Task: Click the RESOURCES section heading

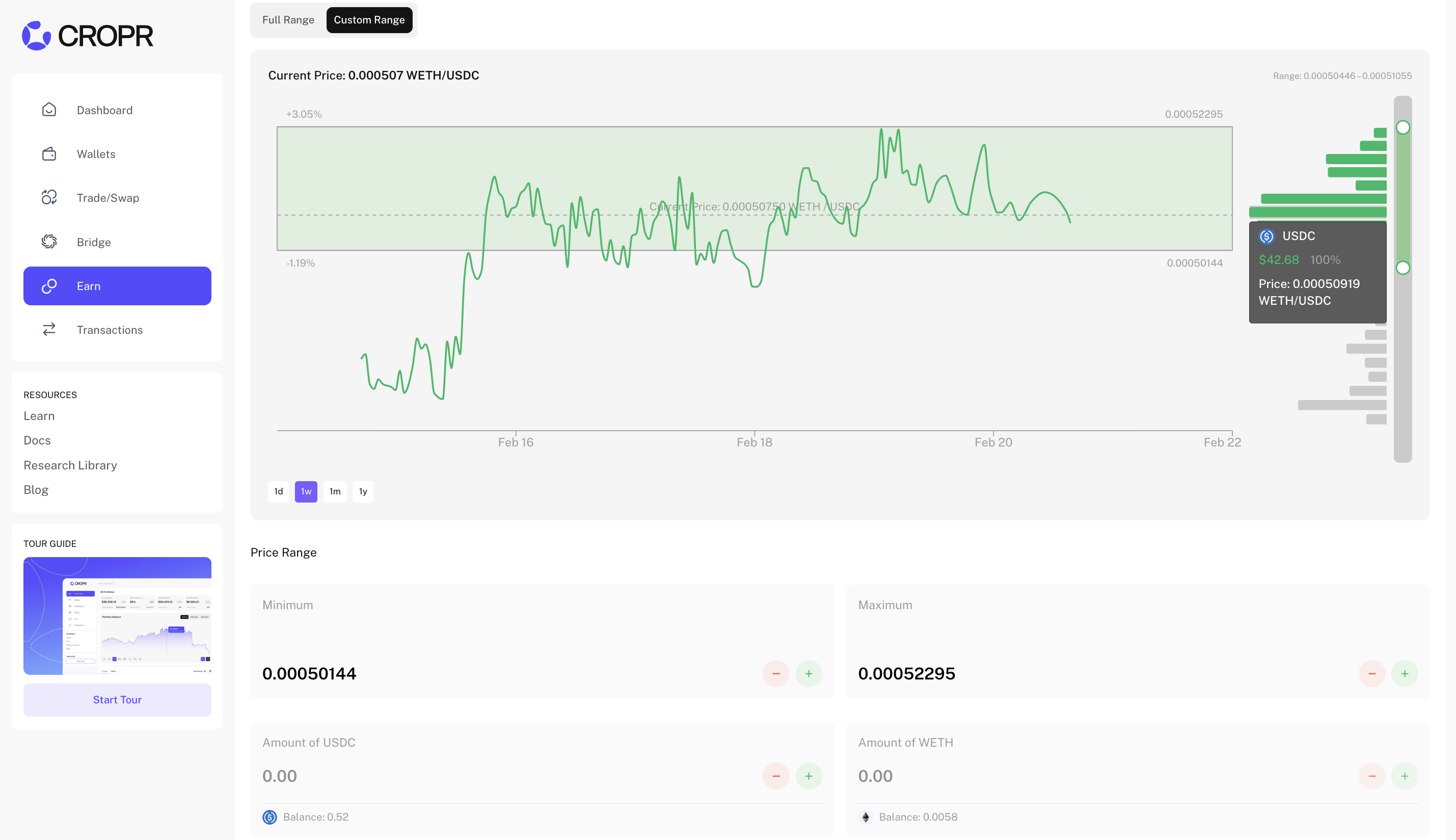Action: point(50,395)
